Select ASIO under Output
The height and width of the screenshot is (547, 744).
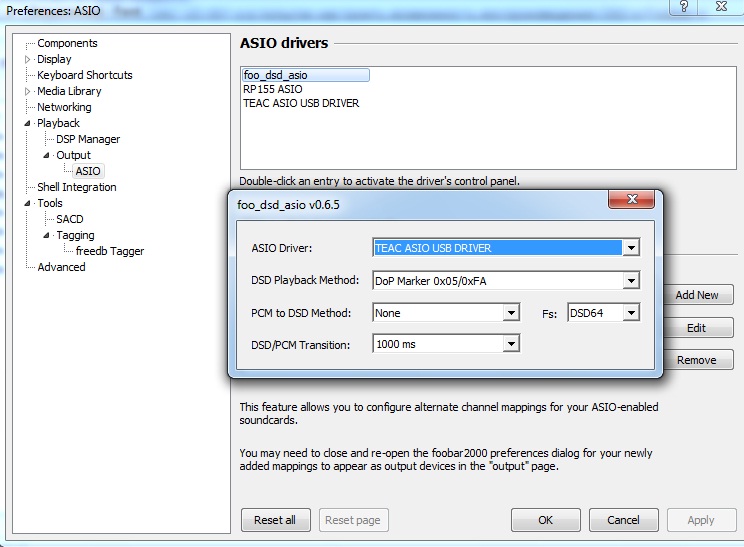pyautogui.click(x=88, y=171)
